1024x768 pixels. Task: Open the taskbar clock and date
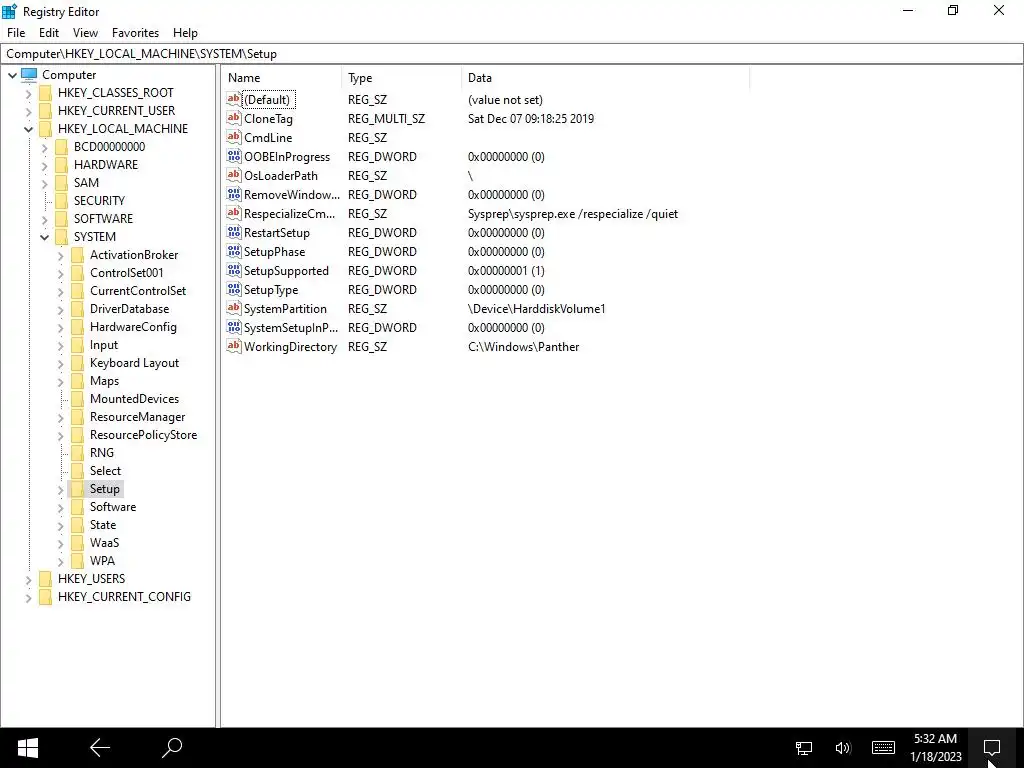click(x=935, y=748)
